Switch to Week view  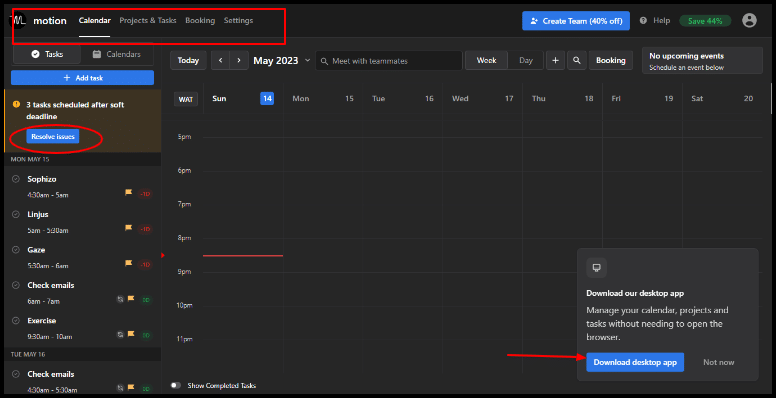point(486,60)
